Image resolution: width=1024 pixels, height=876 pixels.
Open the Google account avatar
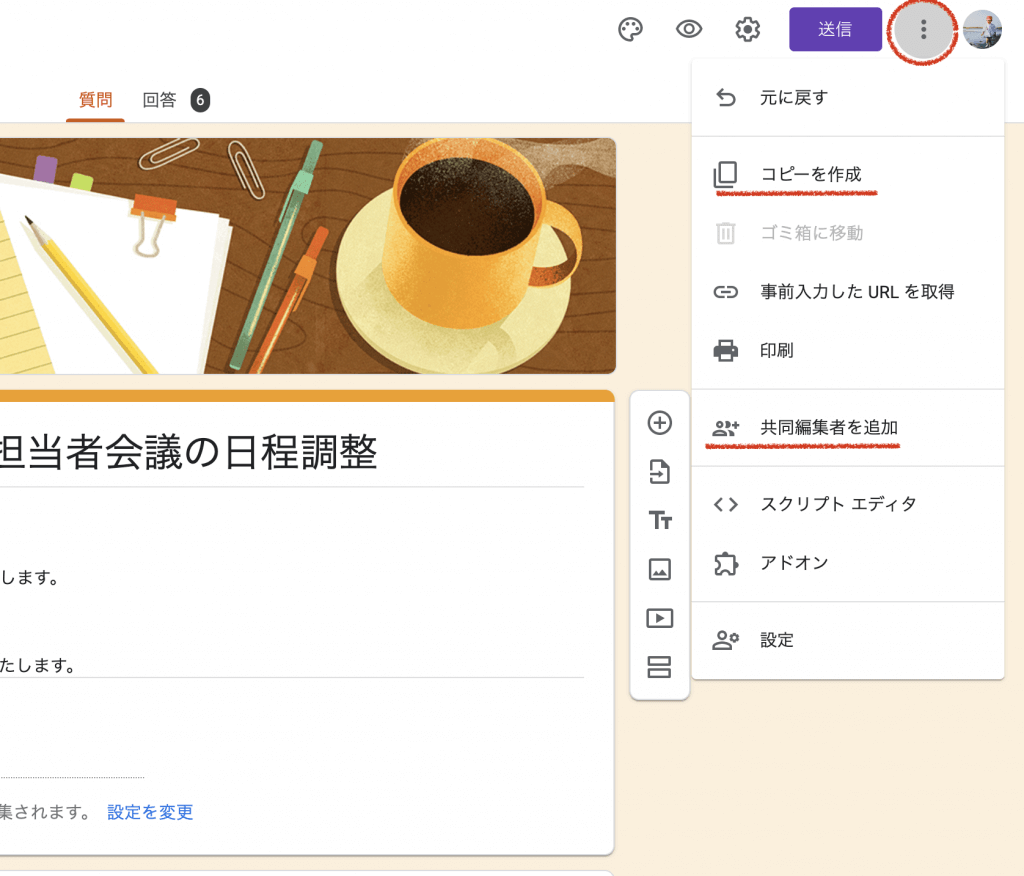tap(982, 30)
